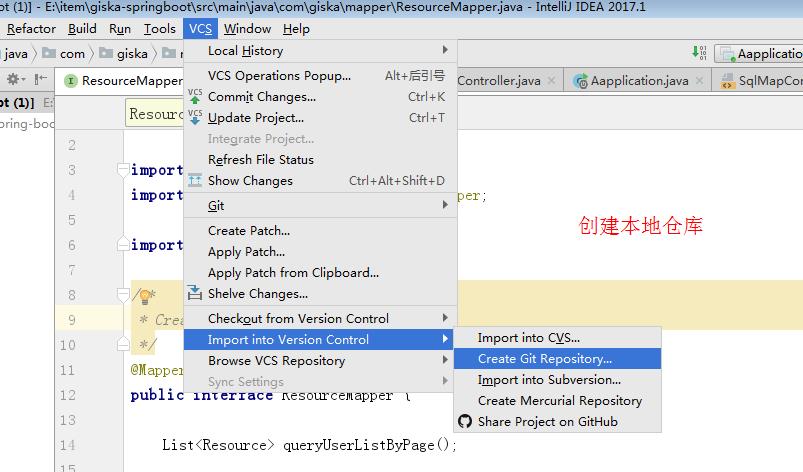
Task: Click the Show Changes diff icon
Action: [195, 180]
